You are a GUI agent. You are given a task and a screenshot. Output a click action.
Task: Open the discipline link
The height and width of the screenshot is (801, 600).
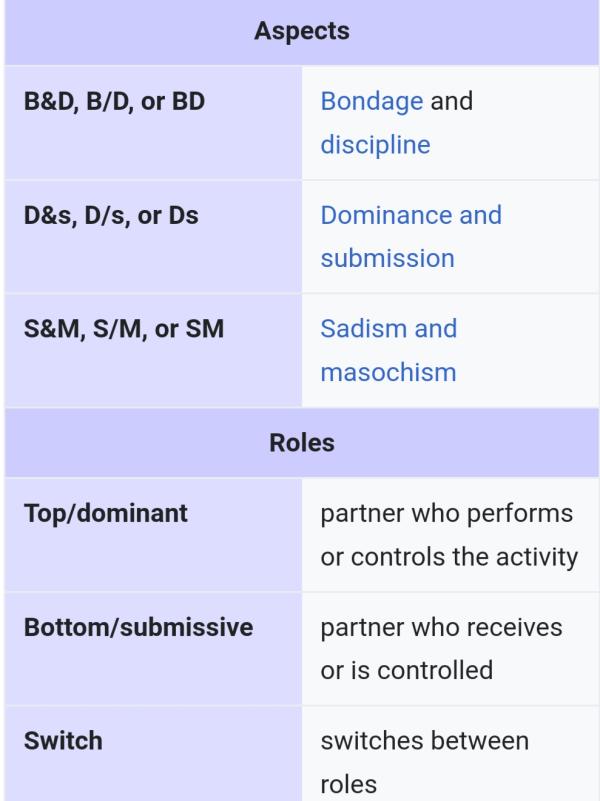375,144
